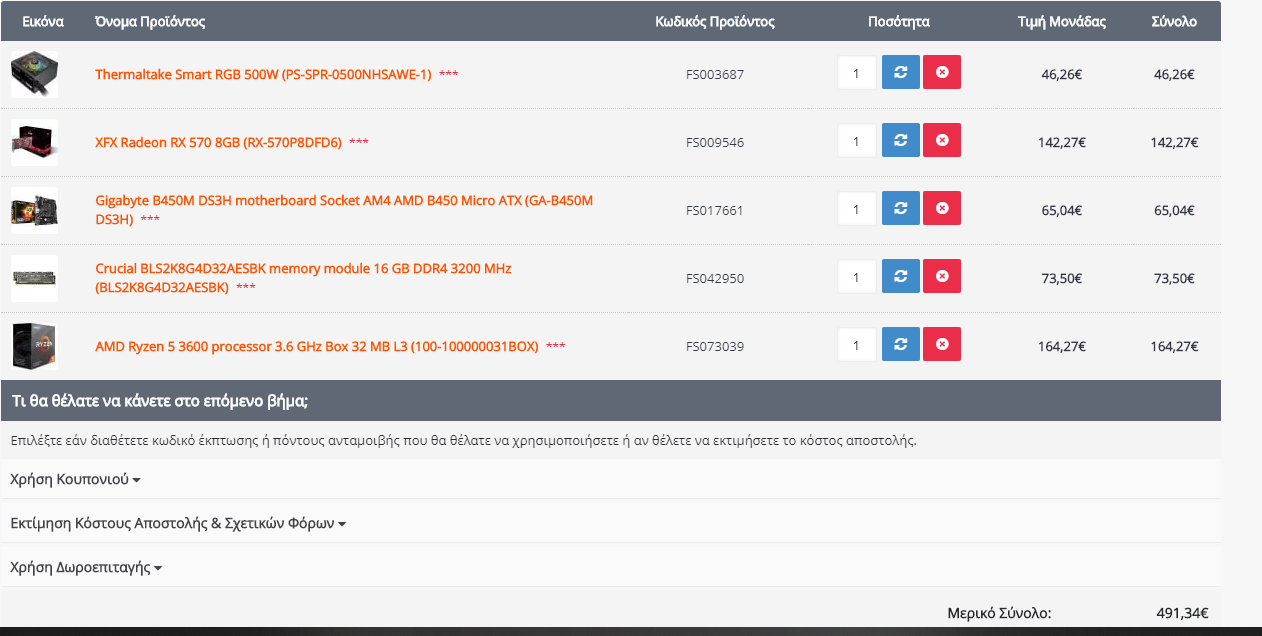This screenshot has width=1262, height=636.
Task: Expand Εκτίμηση Κόστους Αποστολής & Σχετικών Φόρων
Action: point(178,523)
